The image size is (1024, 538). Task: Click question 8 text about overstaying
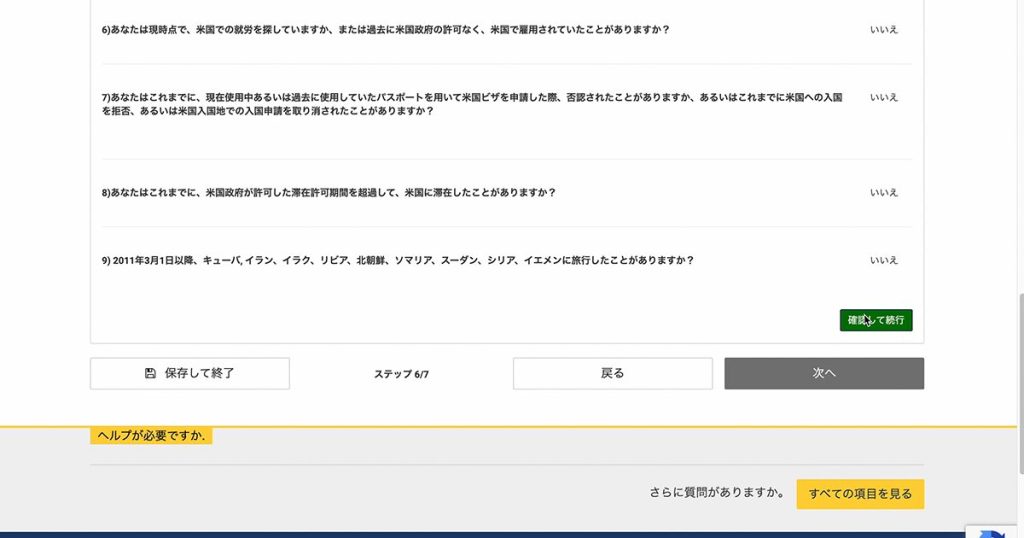pos(328,193)
